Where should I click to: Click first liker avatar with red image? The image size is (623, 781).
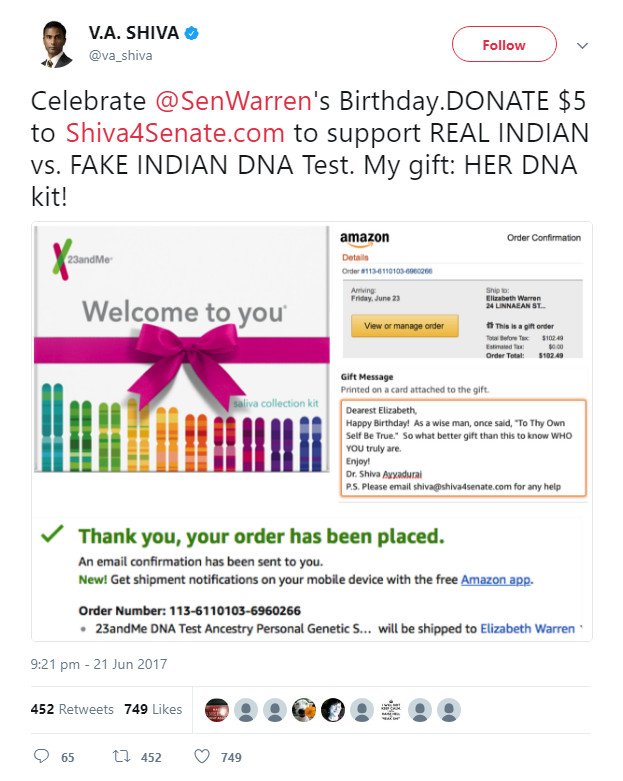tap(217, 710)
